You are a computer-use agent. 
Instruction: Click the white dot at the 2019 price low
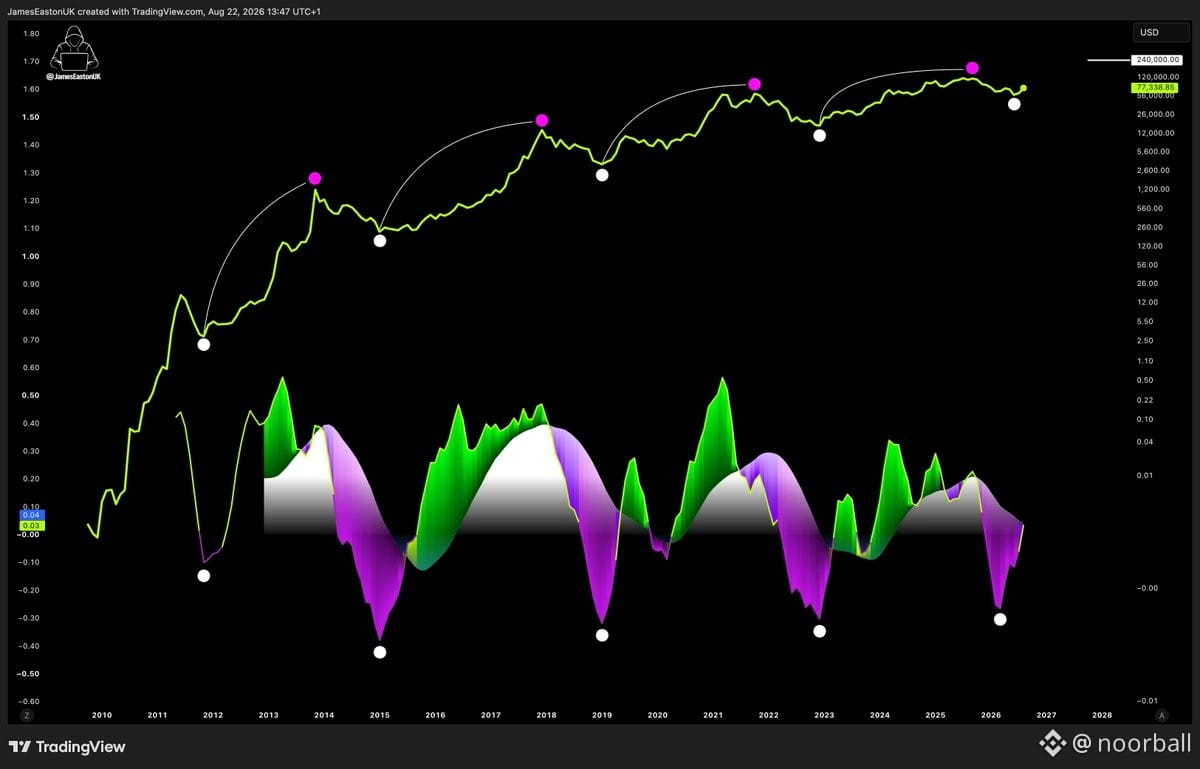[602, 175]
